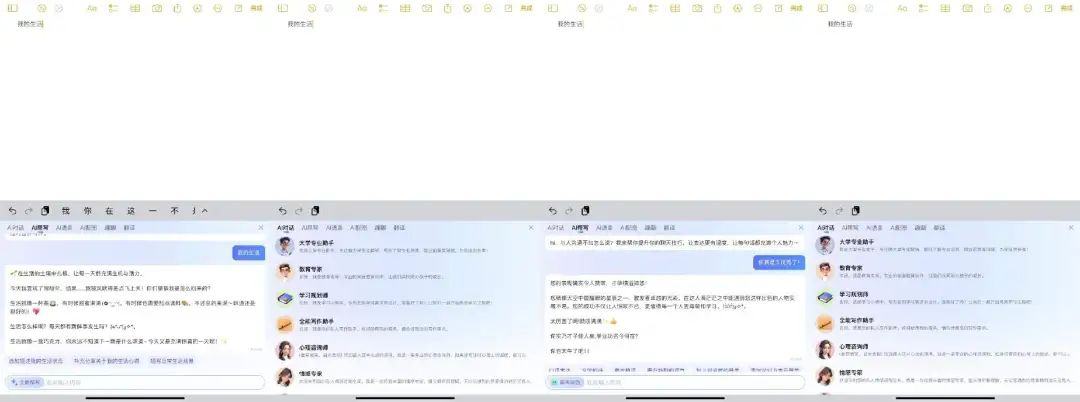Click the 我的生活 chat bubble in leftmost panel
This screenshot has height=402, width=1080.
pyautogui.click(x=248, y=253)
